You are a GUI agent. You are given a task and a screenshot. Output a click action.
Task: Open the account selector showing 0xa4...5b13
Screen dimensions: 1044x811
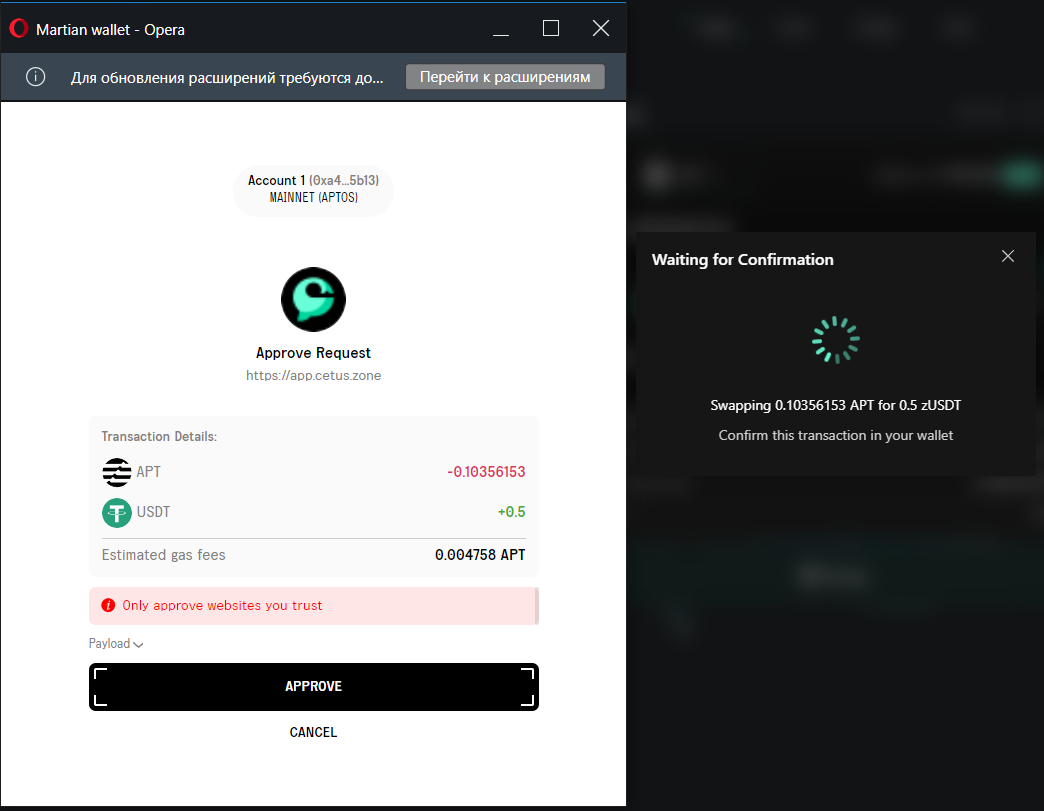click(x=345, y=180)
